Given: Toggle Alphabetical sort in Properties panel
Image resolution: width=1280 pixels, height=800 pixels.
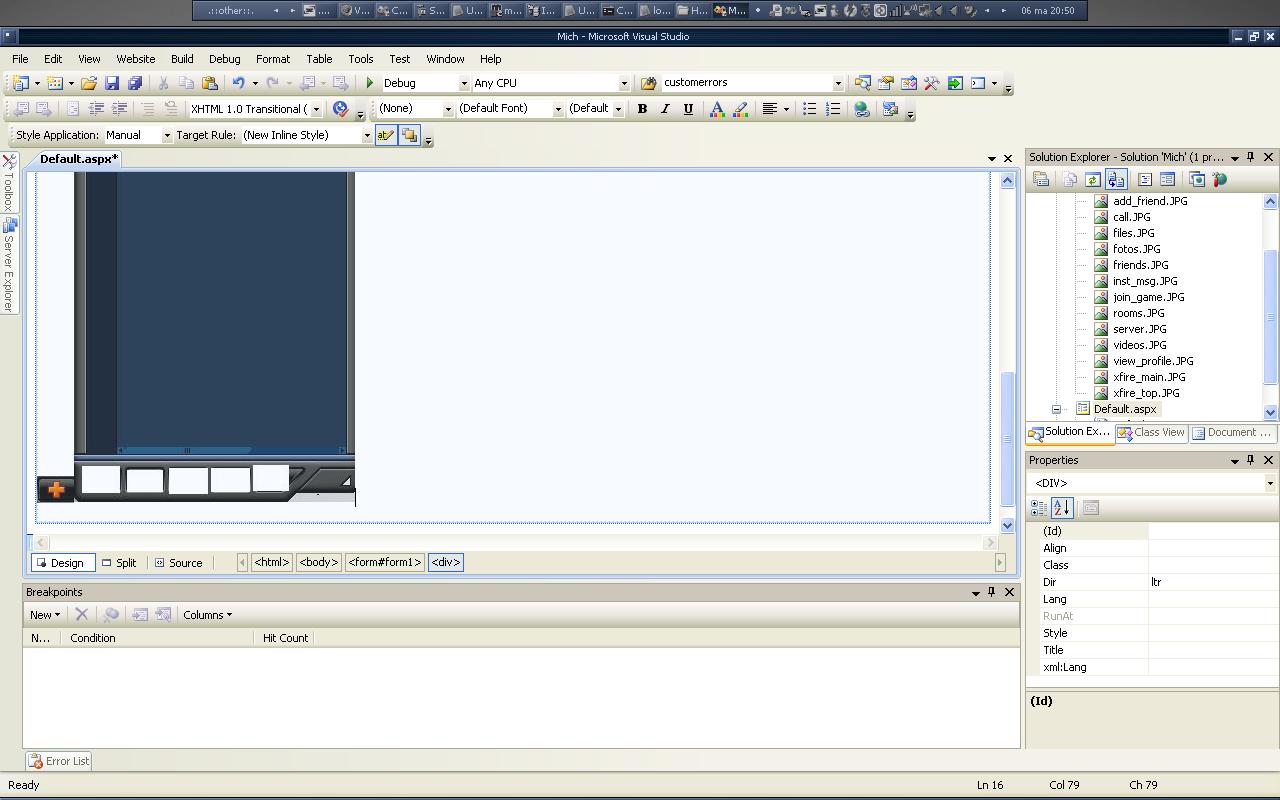Looking at the screenshot, I should [x=1062, y=508].
